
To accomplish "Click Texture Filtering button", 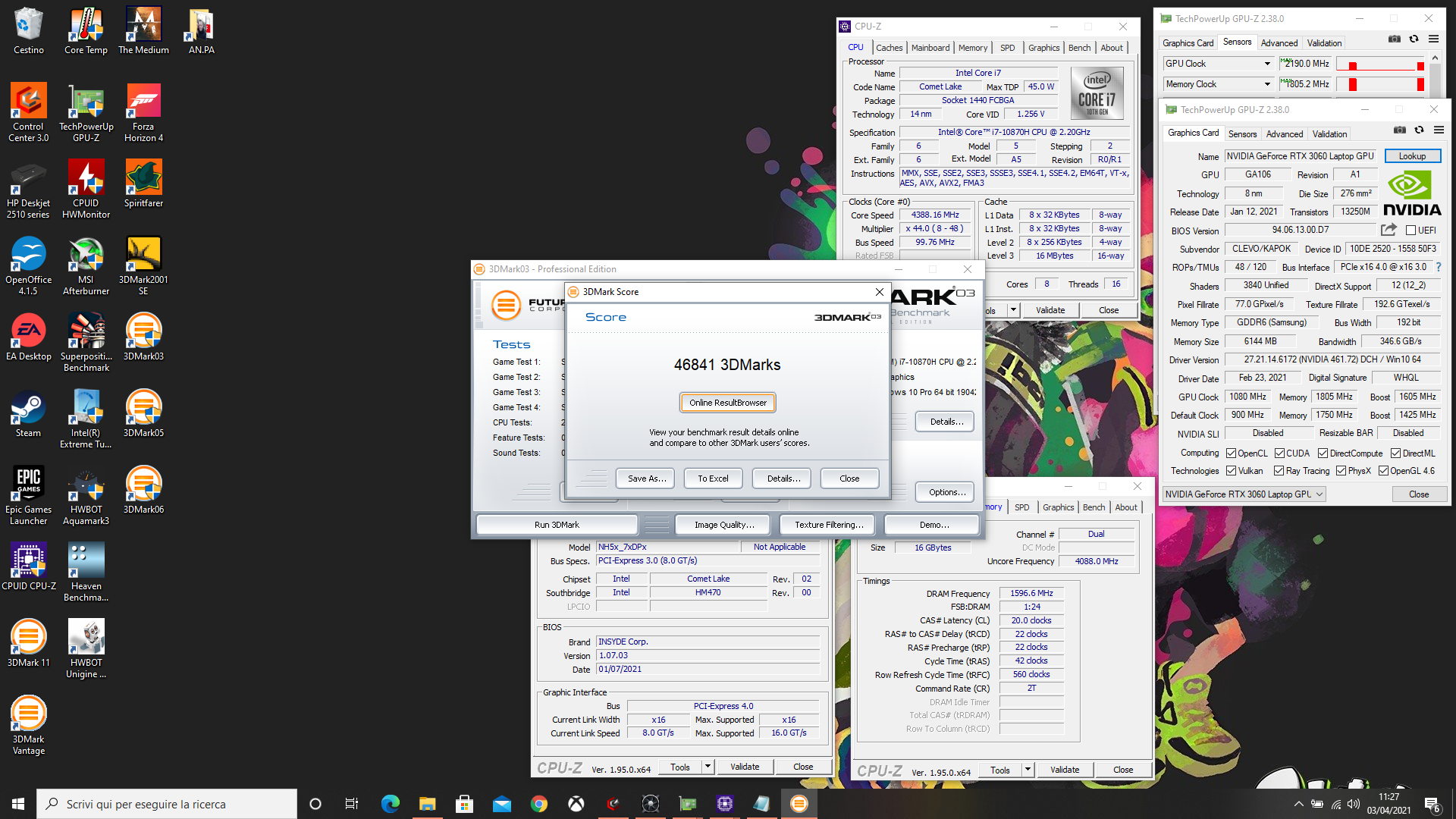I will [829, 525].
